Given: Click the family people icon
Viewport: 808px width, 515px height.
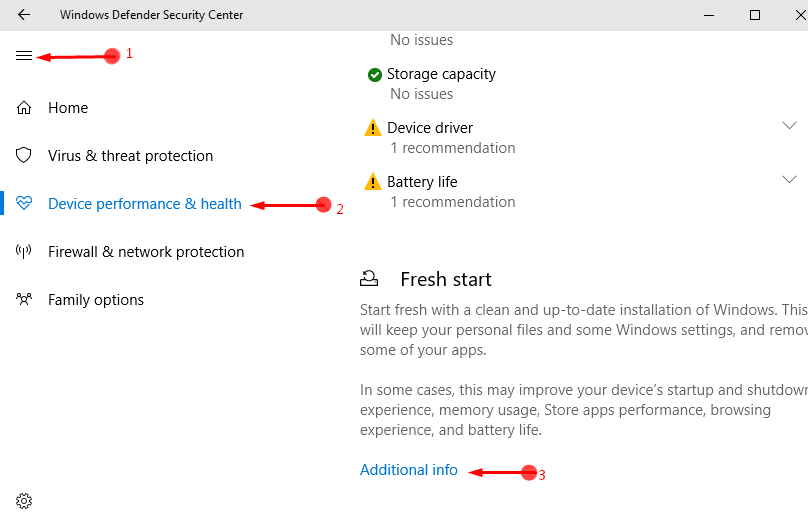Looking at the screenshot, I should click(x=24, y=299).
